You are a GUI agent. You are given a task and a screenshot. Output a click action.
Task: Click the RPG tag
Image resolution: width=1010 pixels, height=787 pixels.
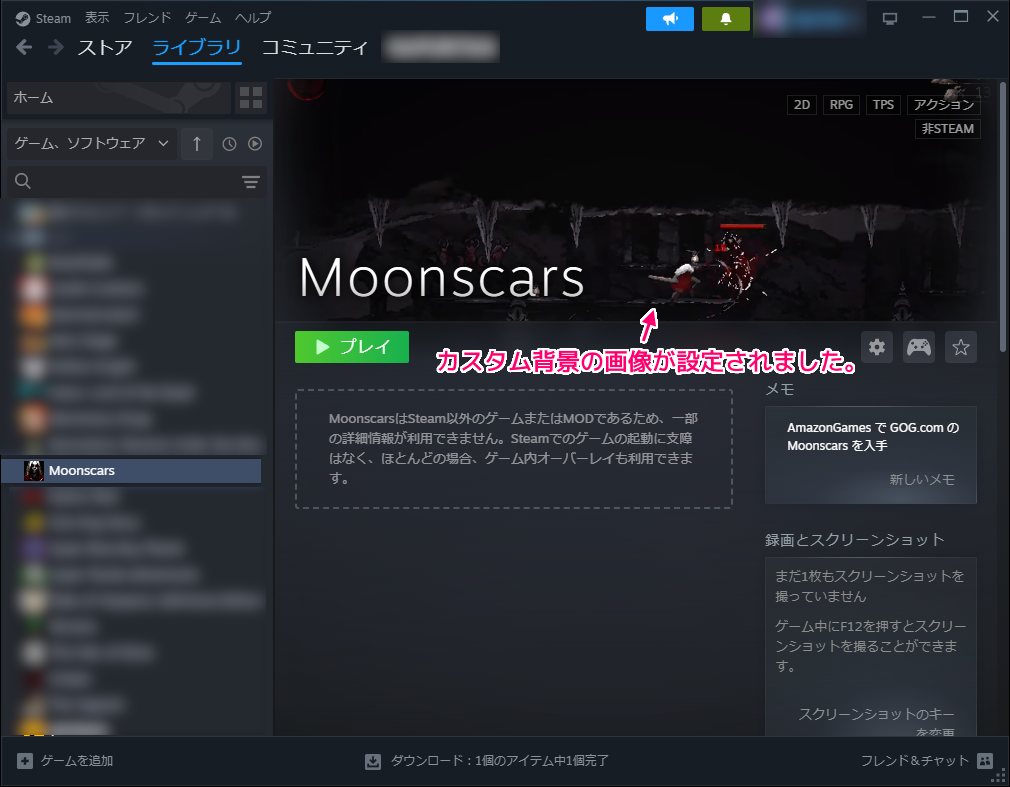pyautogui.click(x=841, y=105)
